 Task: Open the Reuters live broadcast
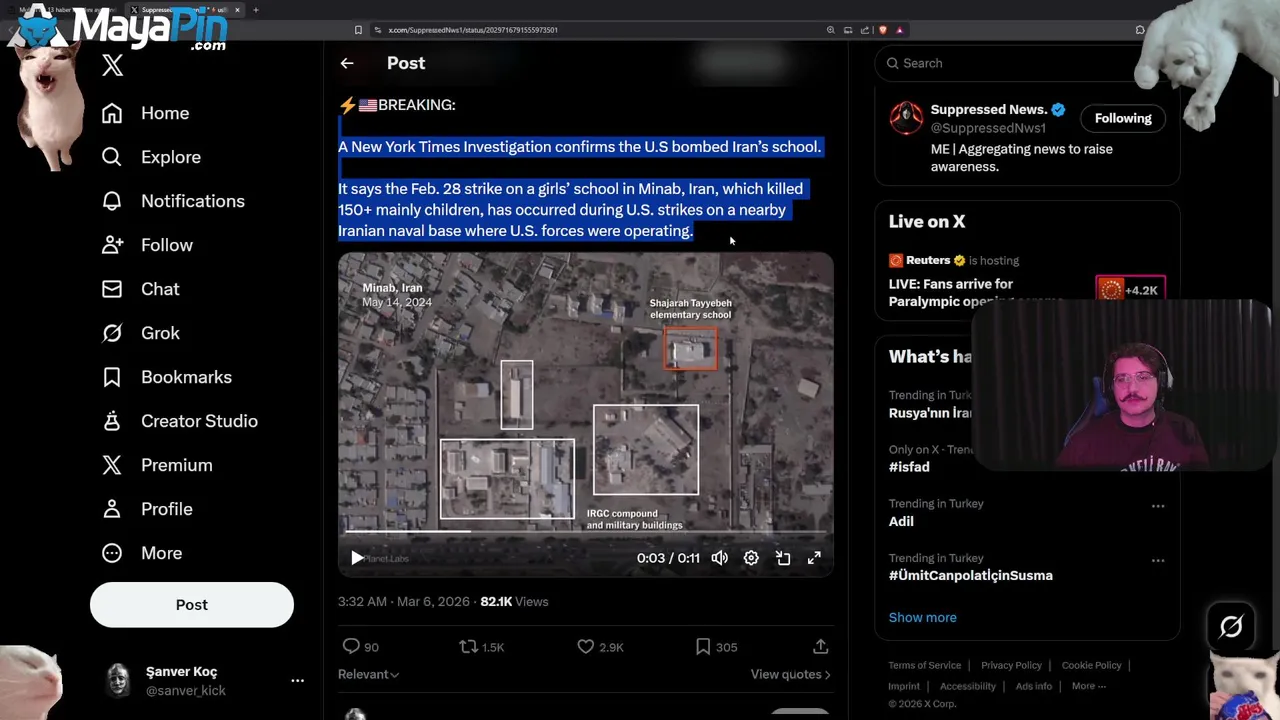pos(1027,282)
